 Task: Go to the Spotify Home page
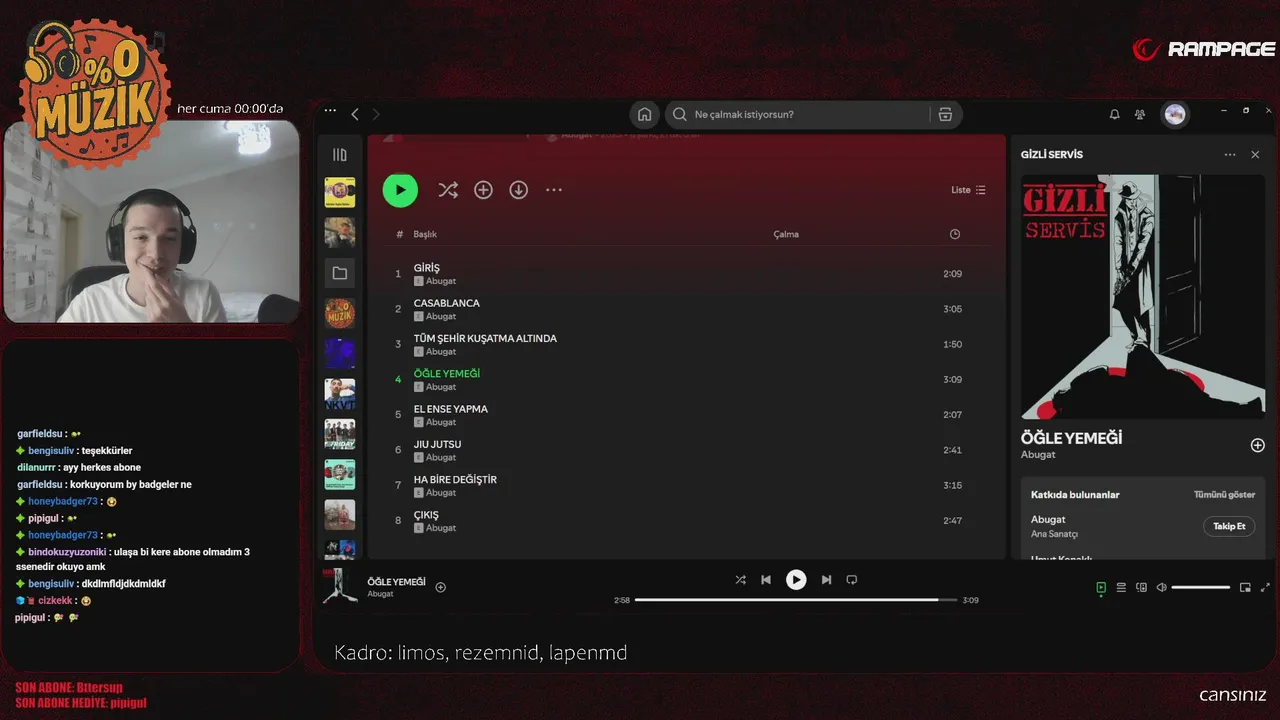645,114
